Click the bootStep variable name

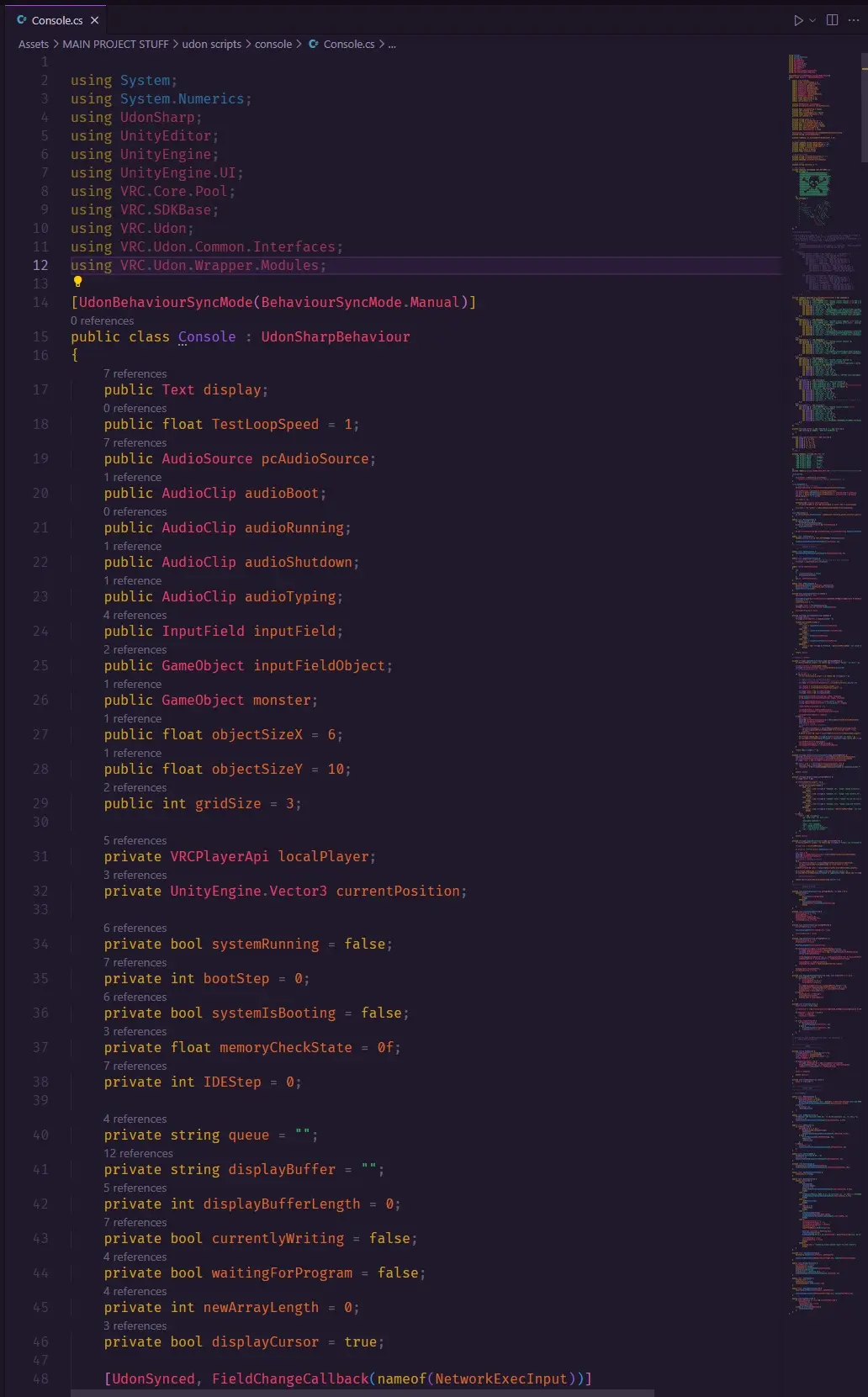pos(236,978)
